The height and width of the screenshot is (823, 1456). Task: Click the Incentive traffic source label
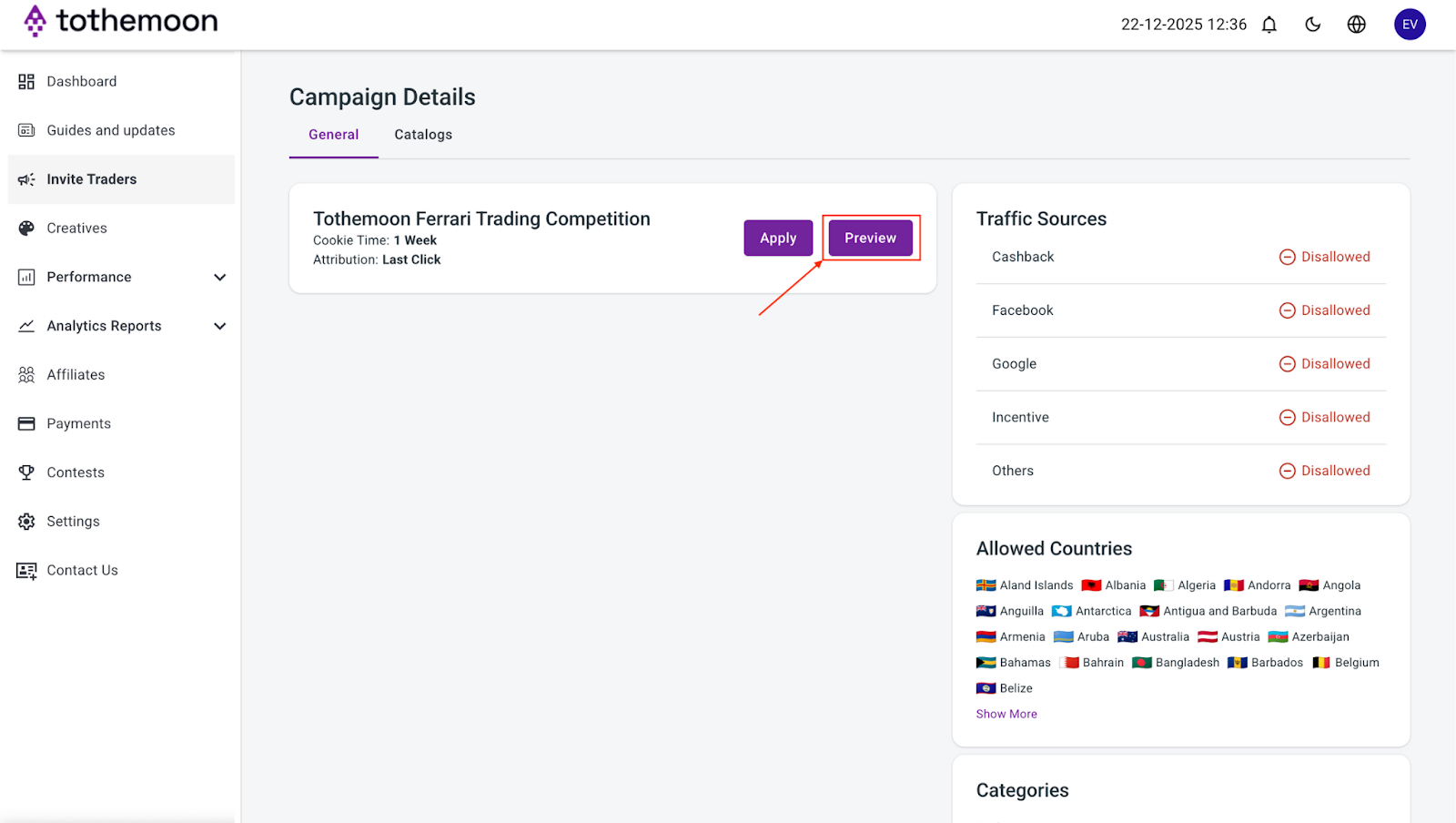tap(1020, 417)
